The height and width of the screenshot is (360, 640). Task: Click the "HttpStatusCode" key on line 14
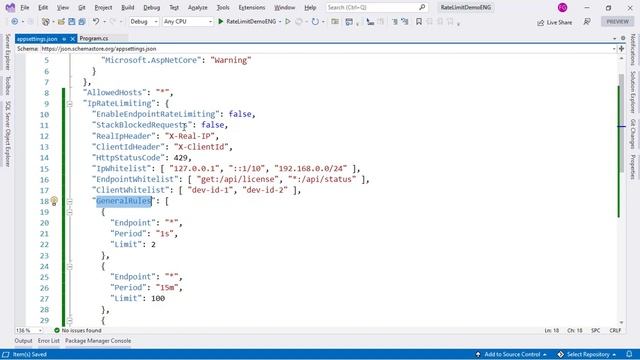click(x=128, y=158)
